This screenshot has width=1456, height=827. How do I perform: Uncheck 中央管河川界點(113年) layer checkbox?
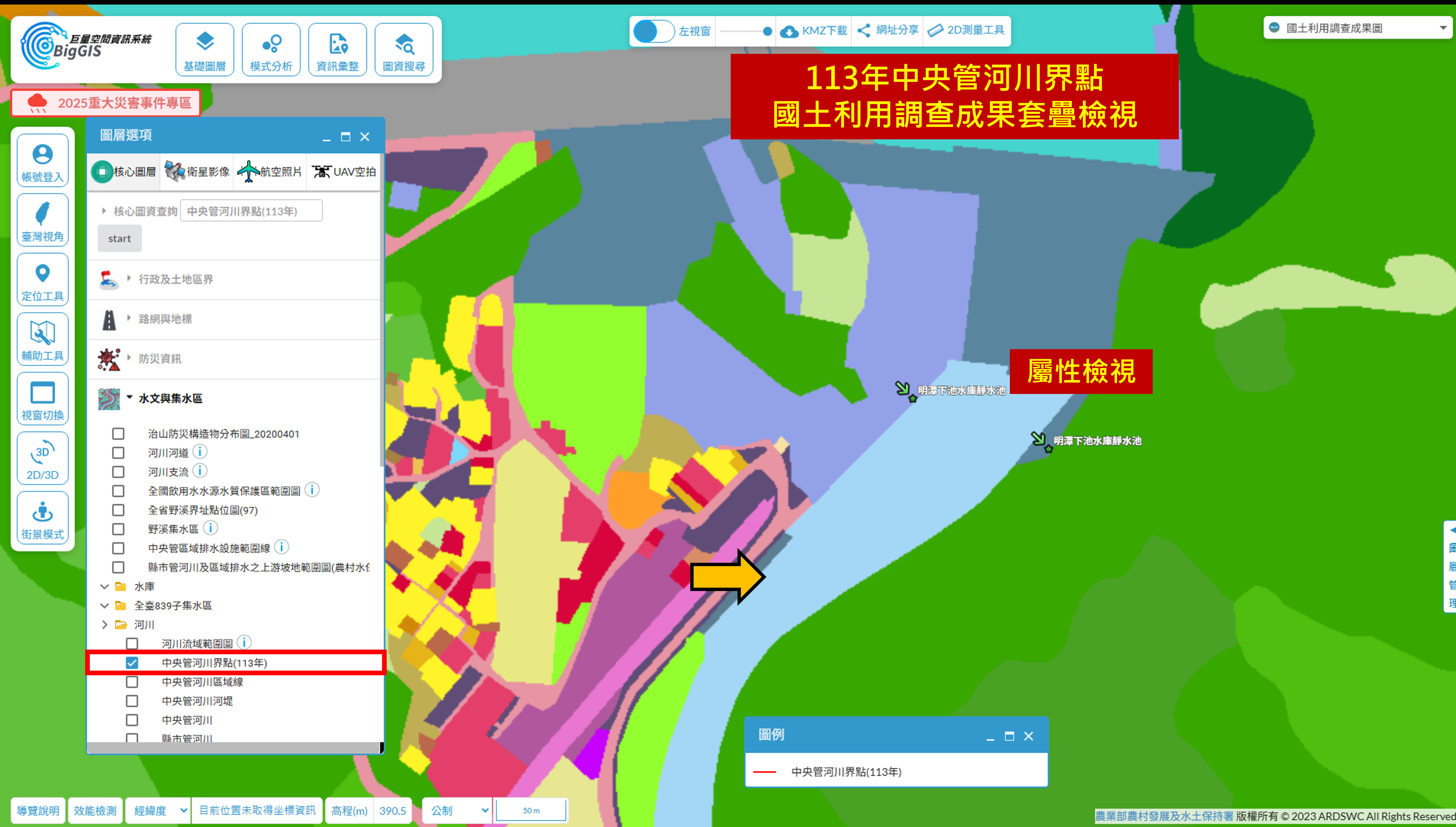coord(132,662)
